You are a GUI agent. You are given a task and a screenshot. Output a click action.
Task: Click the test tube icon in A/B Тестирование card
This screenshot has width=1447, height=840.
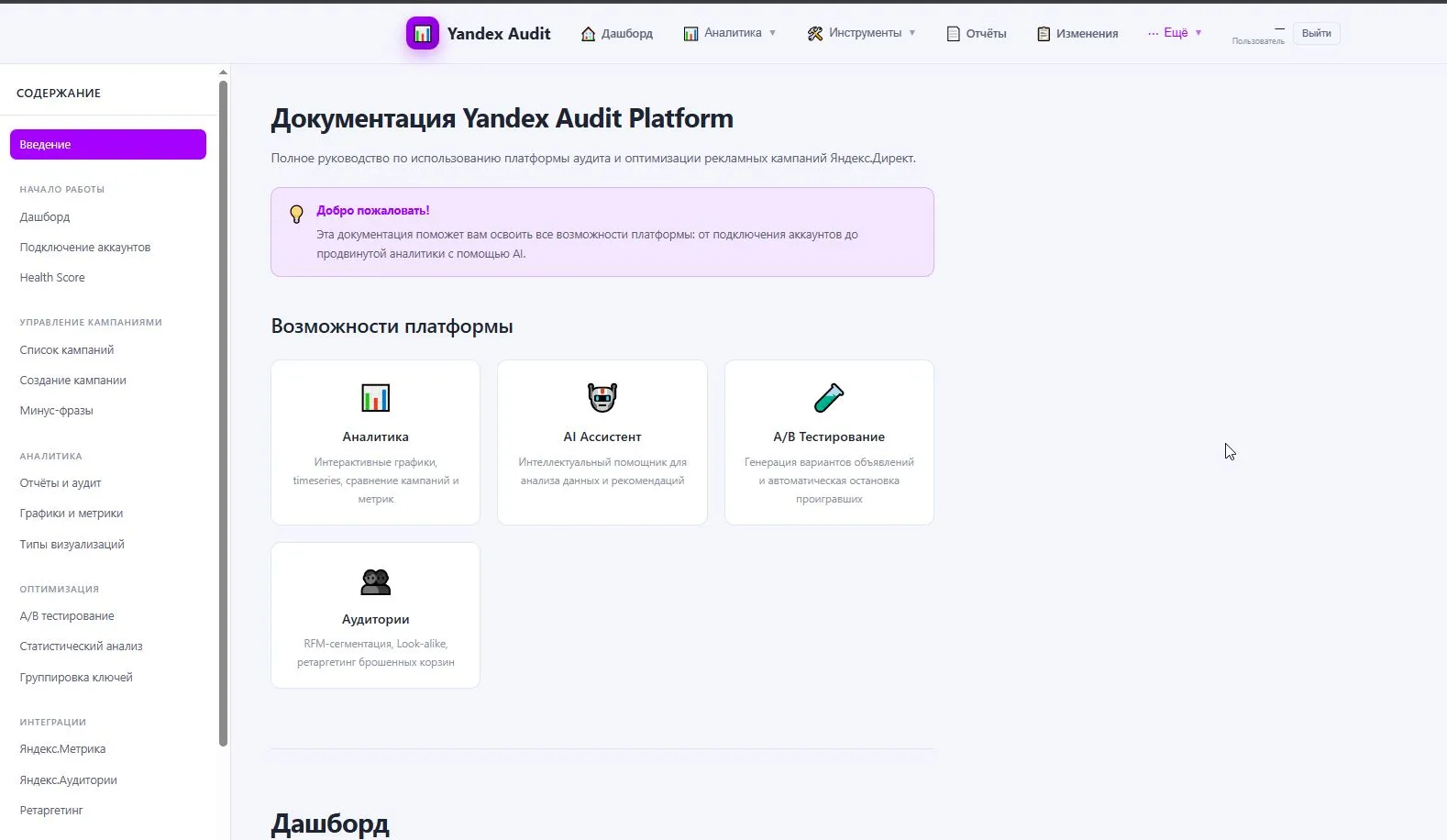click(x=829, y=398)
